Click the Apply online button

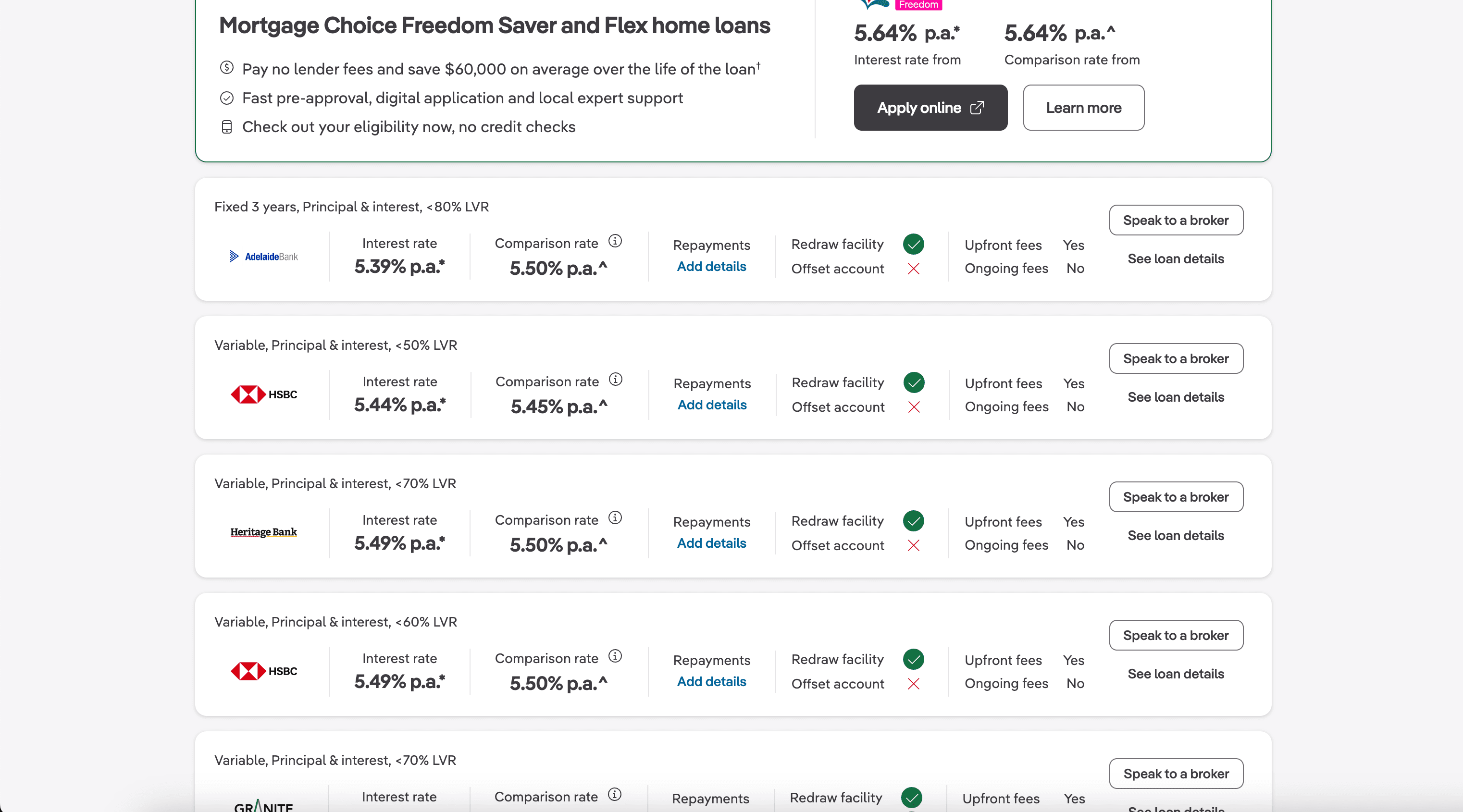point(930,107)
